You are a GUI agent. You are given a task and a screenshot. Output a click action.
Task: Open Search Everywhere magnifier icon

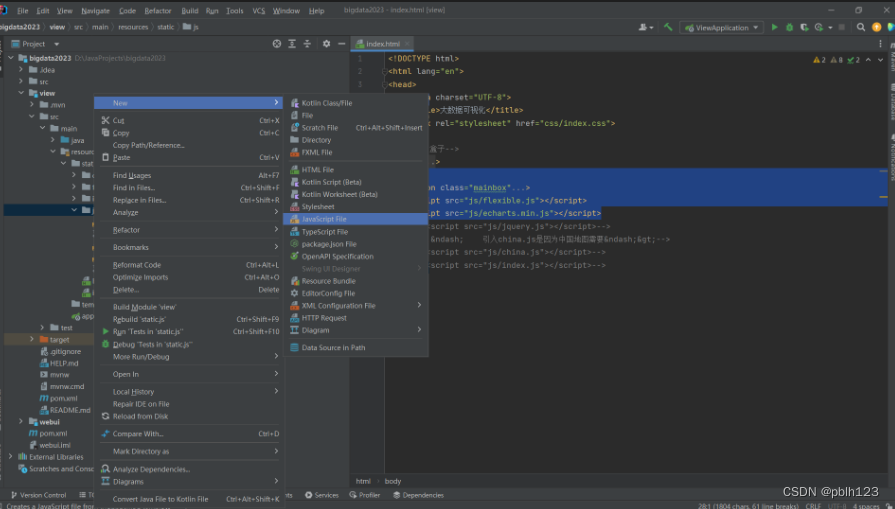(x=861, y=27)
